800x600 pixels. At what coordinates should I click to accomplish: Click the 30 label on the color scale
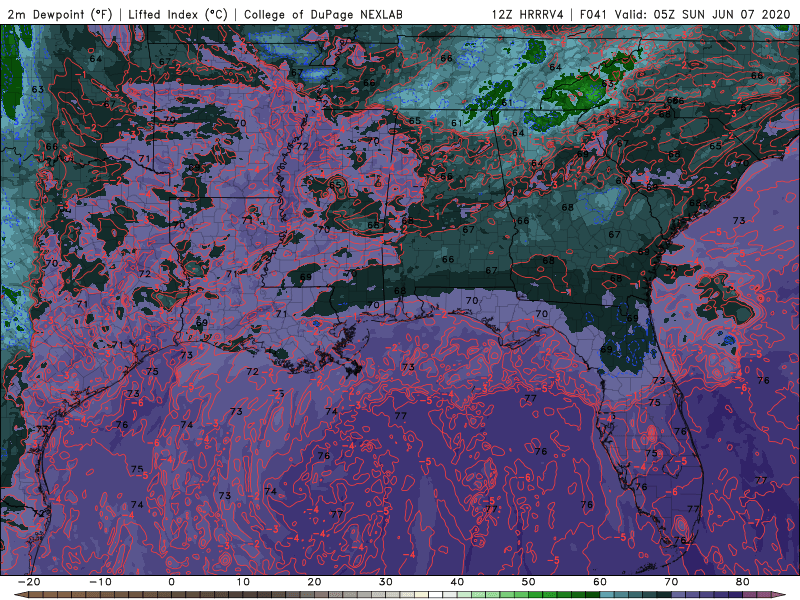pyautogui.click(x=386, y=582)
